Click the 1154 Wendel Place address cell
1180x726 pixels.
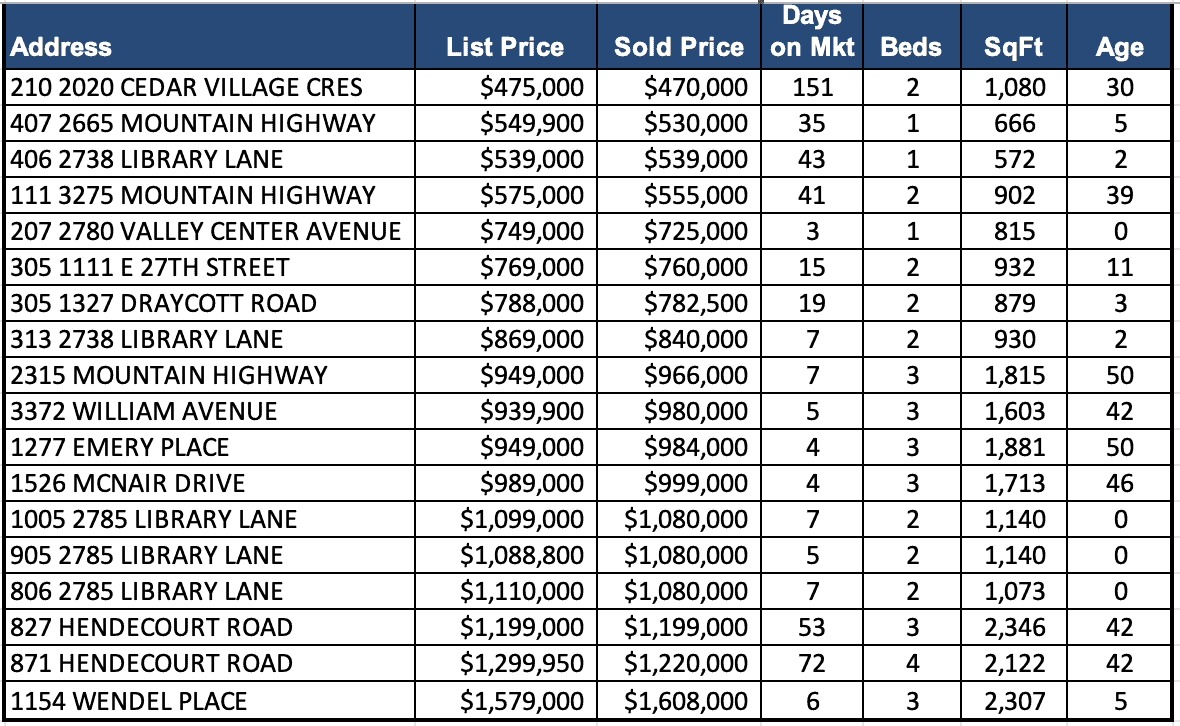tap(128, 700)
